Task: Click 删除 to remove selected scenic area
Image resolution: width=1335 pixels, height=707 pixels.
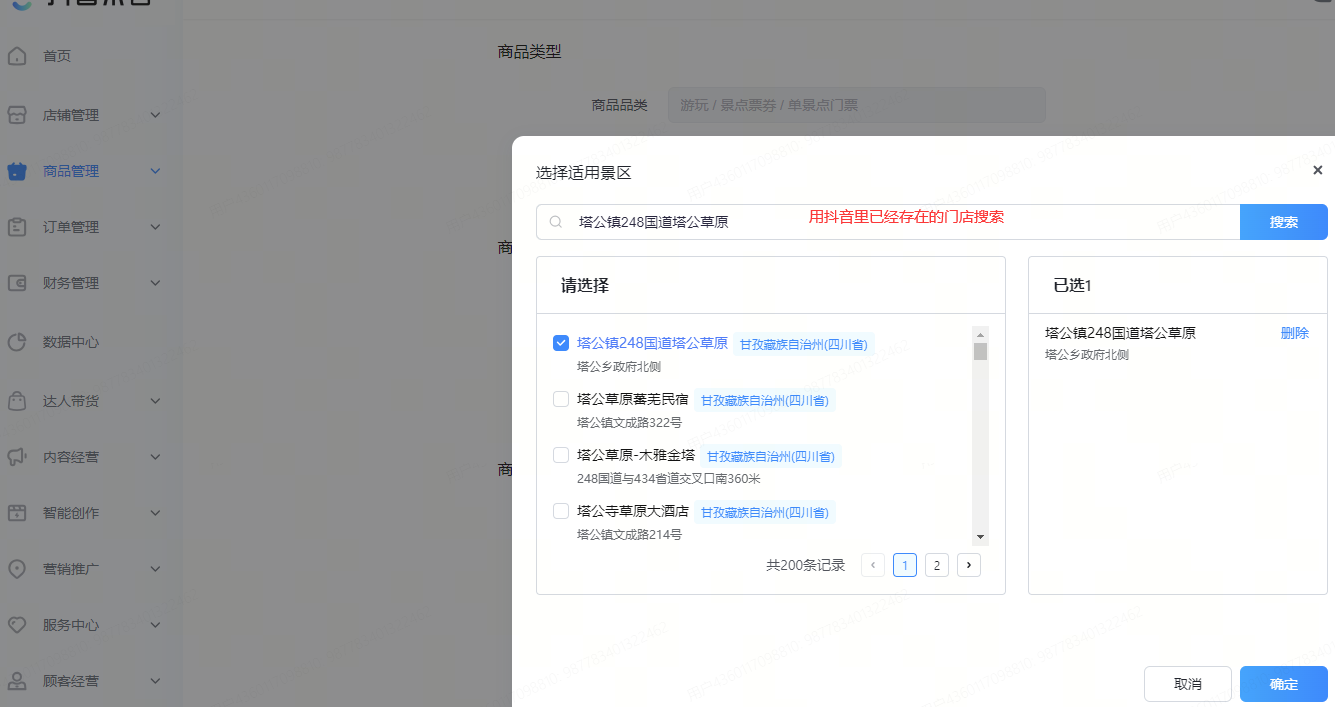Action: point(1294,333)
